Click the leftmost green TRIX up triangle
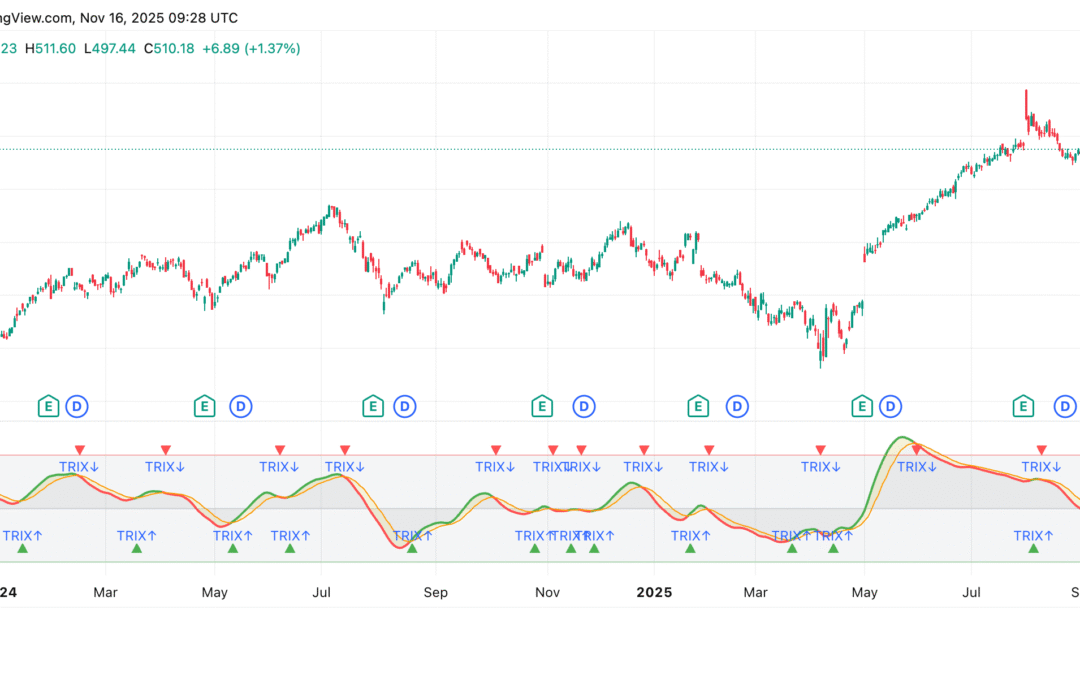 23,548
